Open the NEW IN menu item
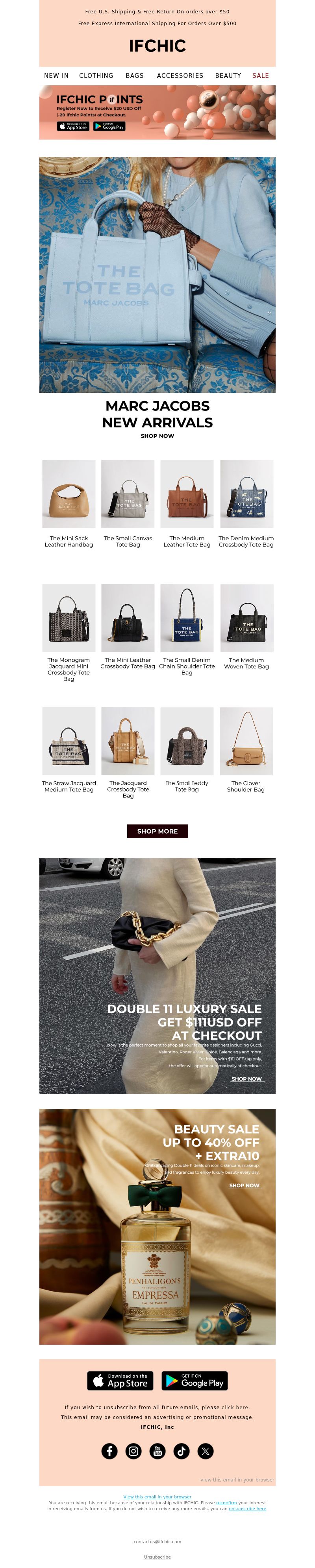 56,75
